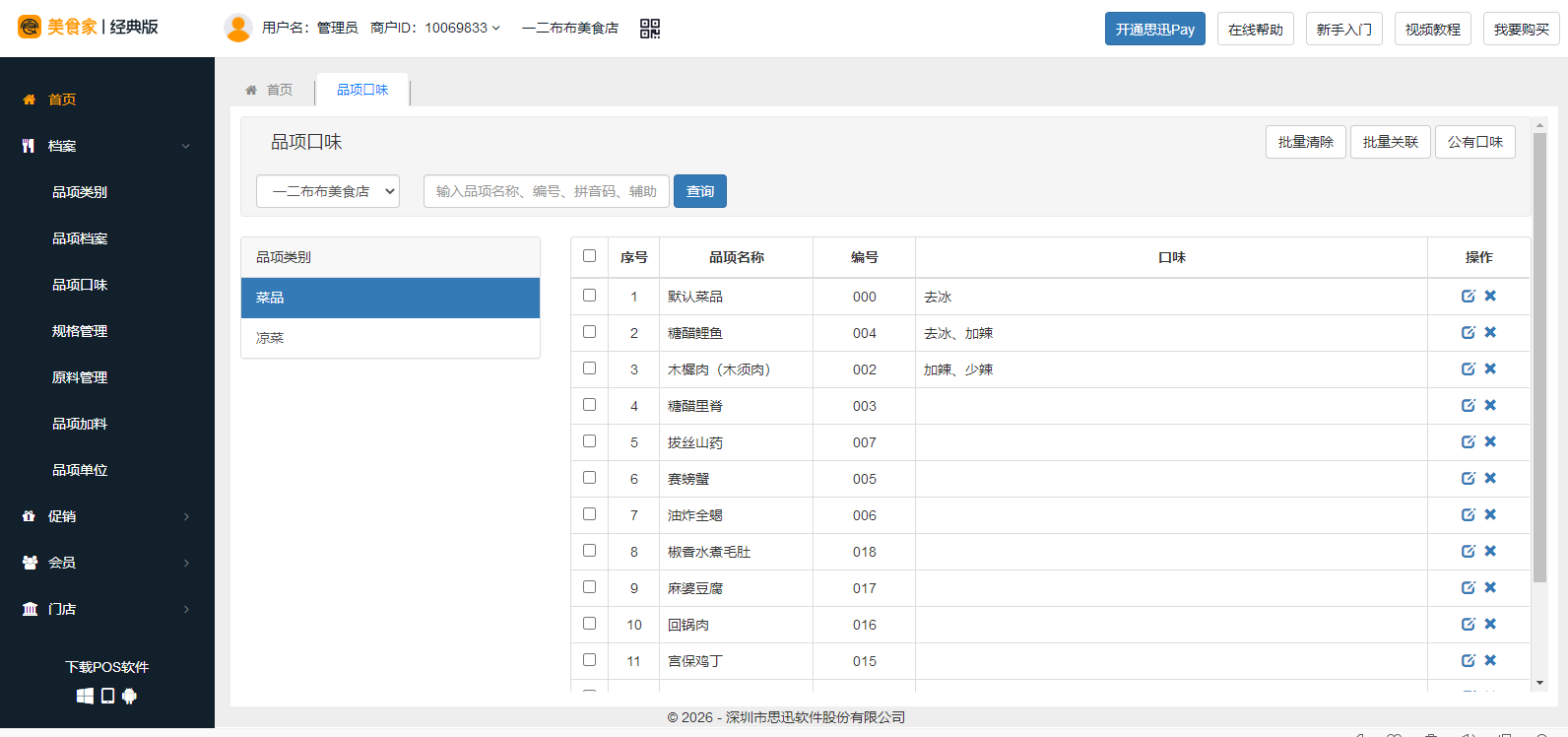The width and height of the screenshot is (1568, 737).
Task: Select the 菜品 category
Action: (390, 298)
